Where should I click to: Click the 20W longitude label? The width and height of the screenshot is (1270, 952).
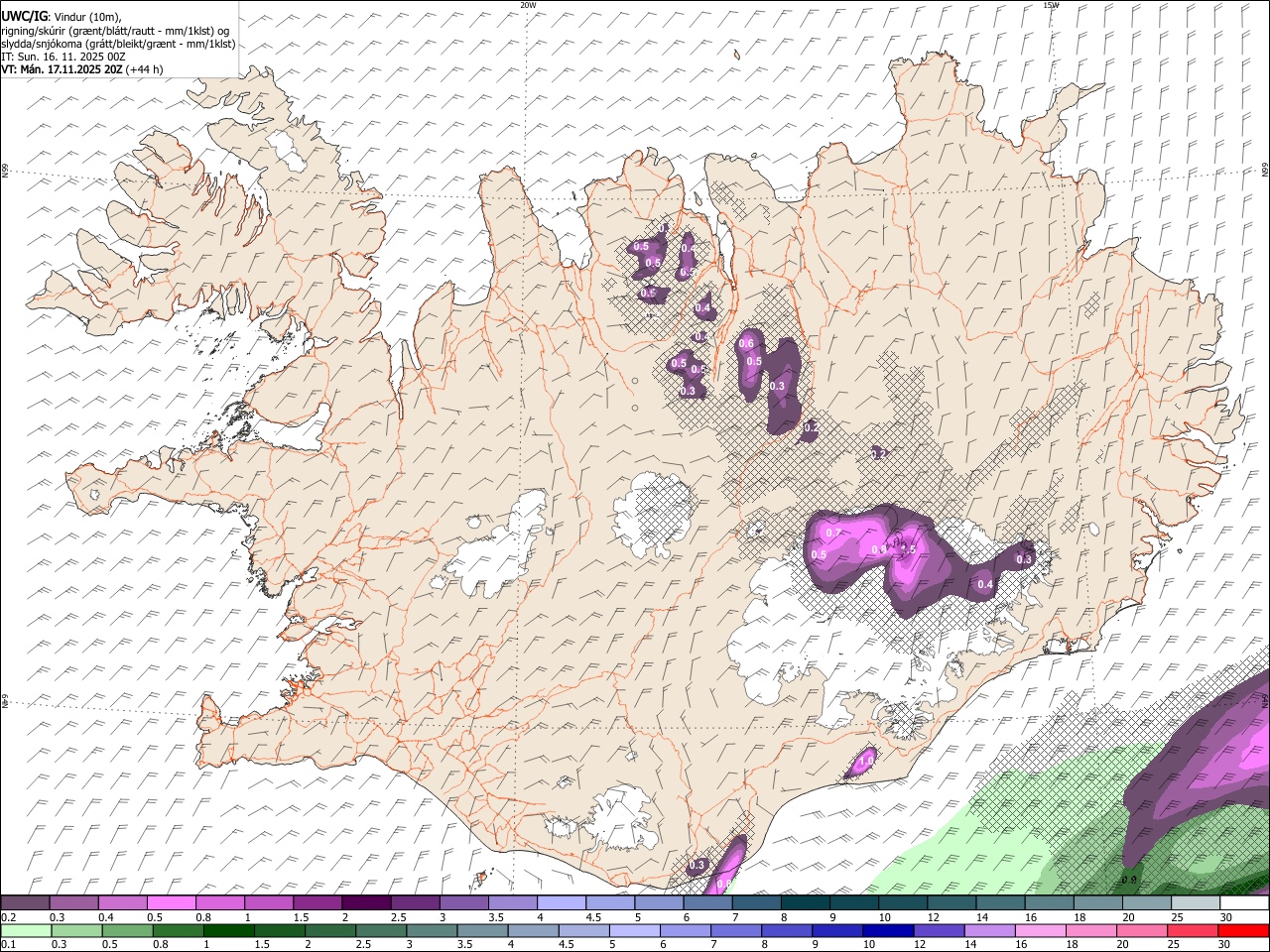point(529,5)
